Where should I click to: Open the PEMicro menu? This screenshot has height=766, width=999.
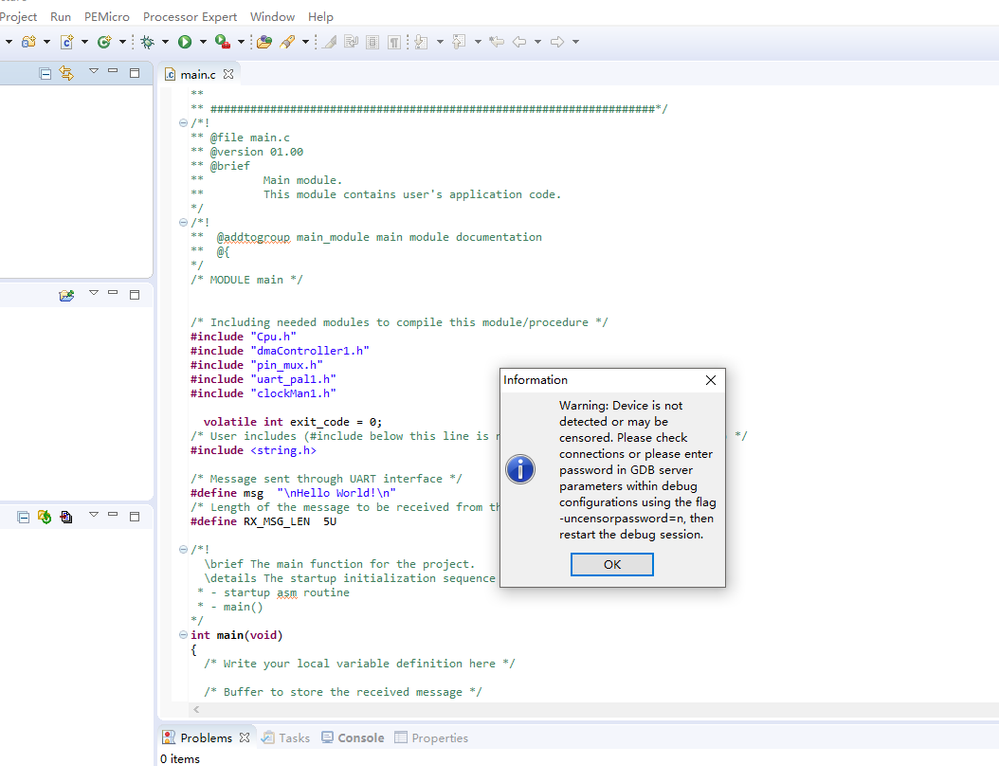[x=107, y=17]
